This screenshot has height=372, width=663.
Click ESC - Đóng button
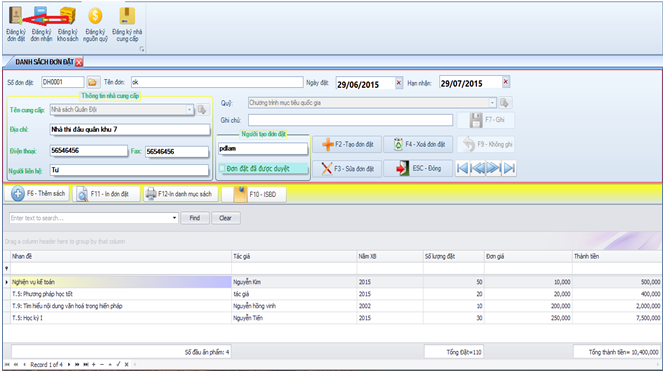pyautogui.click(x=418, y=169)
